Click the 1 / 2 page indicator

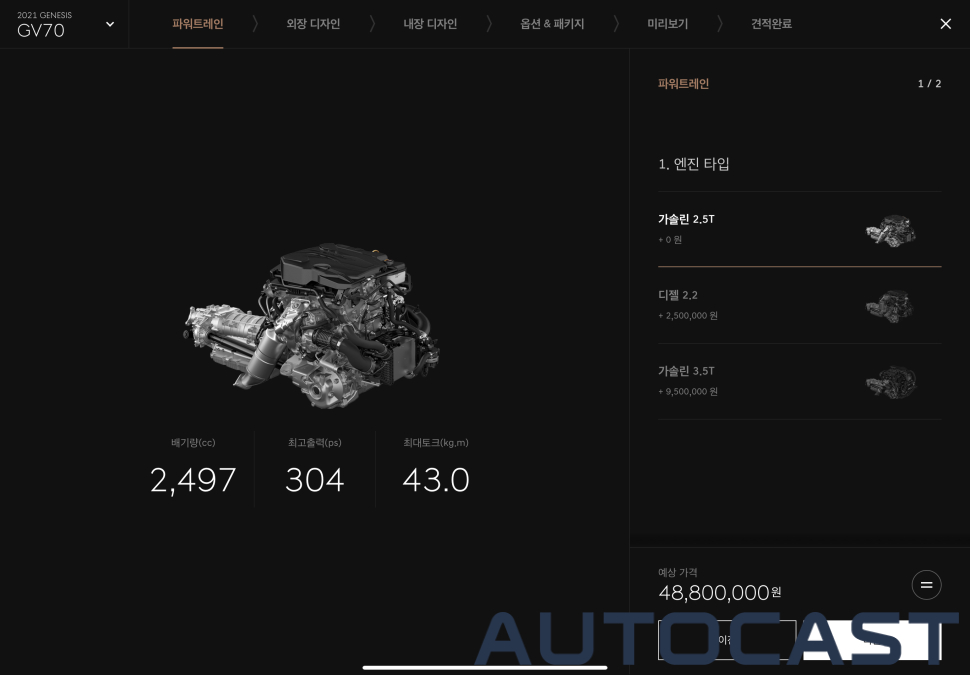[929, 84]
